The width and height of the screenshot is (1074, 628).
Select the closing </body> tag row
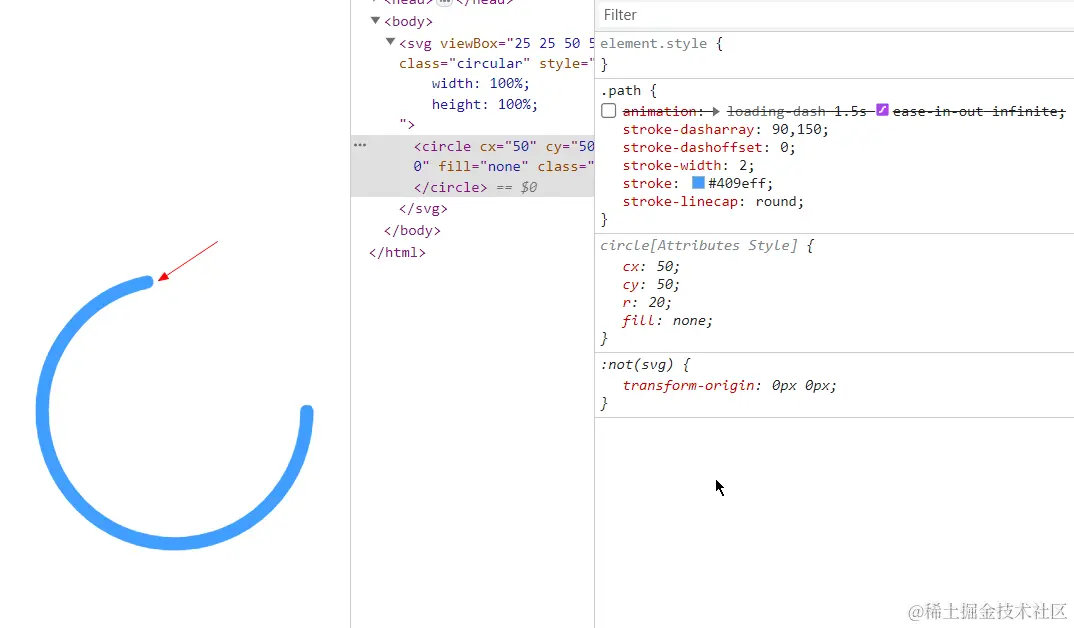[412, 230]
